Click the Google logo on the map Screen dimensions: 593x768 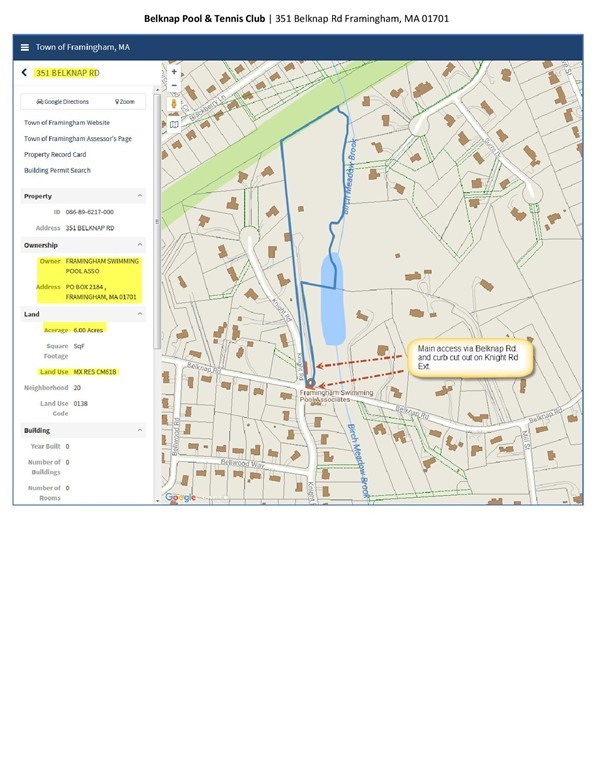pos(180,497)
